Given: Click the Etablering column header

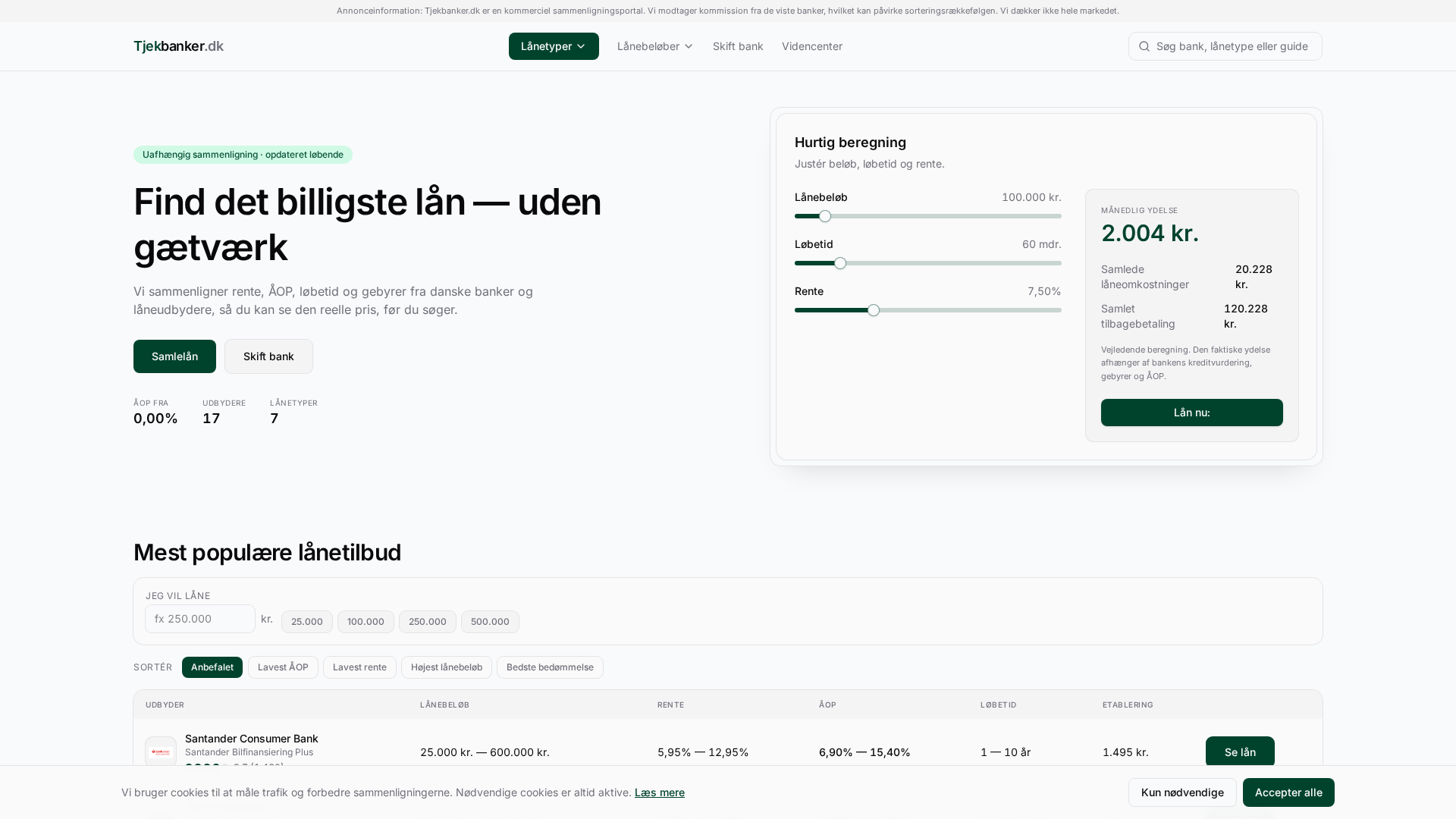Looking at the screenshot, I should [1128, 705].
